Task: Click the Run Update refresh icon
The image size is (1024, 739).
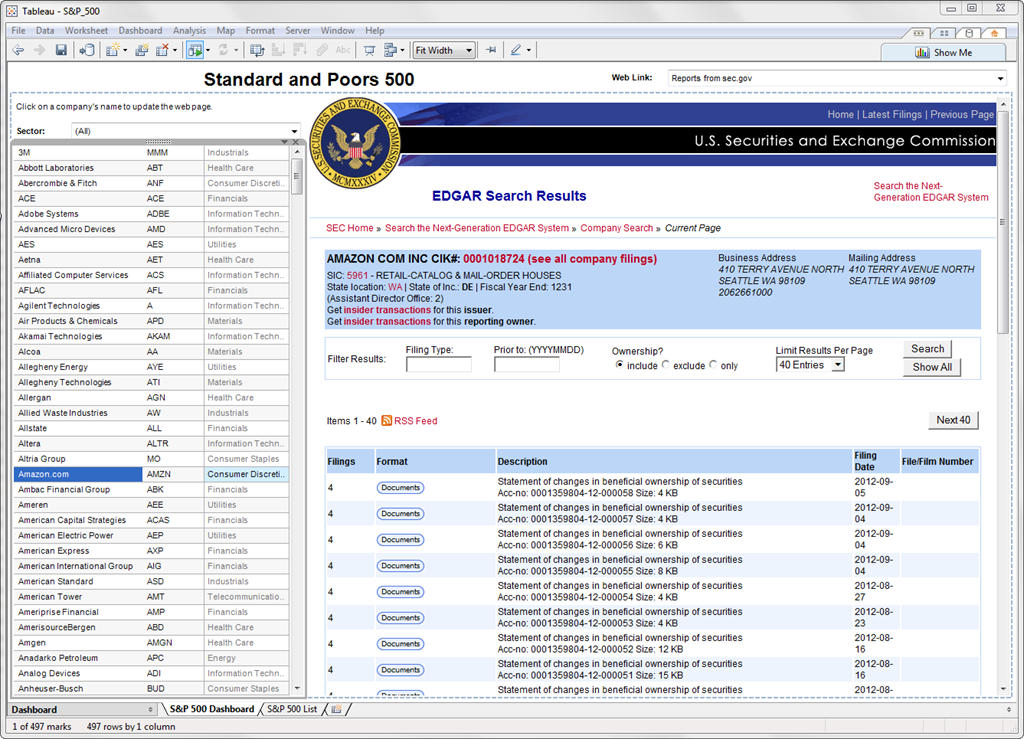Action: (x=223, y=50)
